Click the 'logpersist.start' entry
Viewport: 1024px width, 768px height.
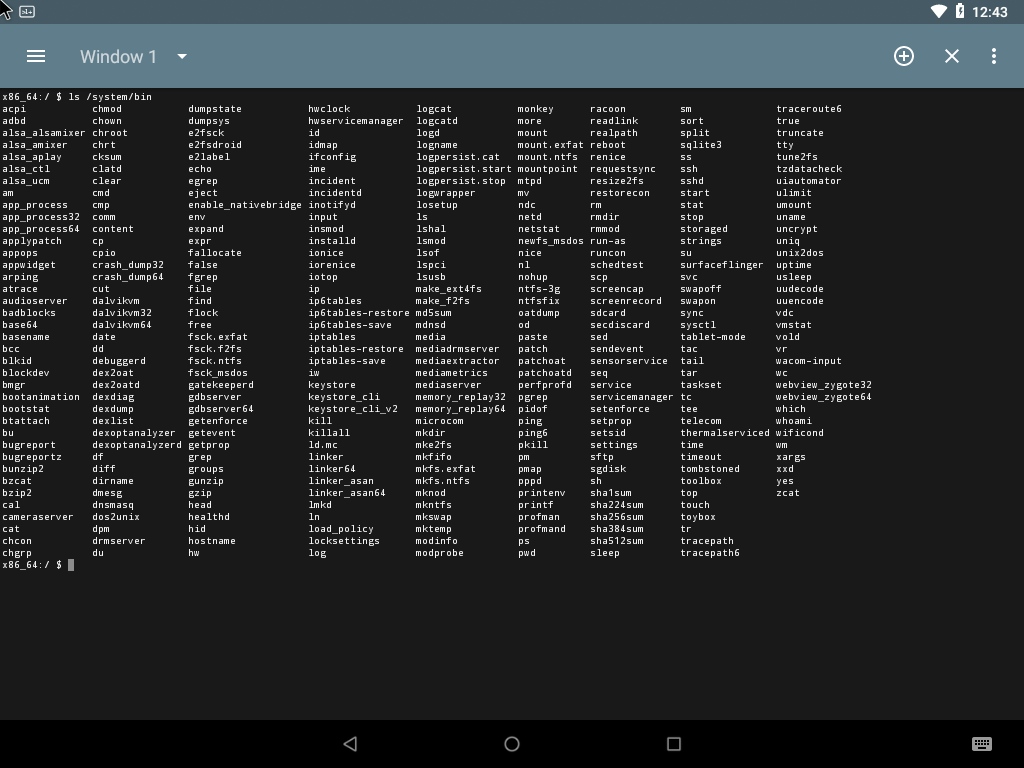(464, 169)
